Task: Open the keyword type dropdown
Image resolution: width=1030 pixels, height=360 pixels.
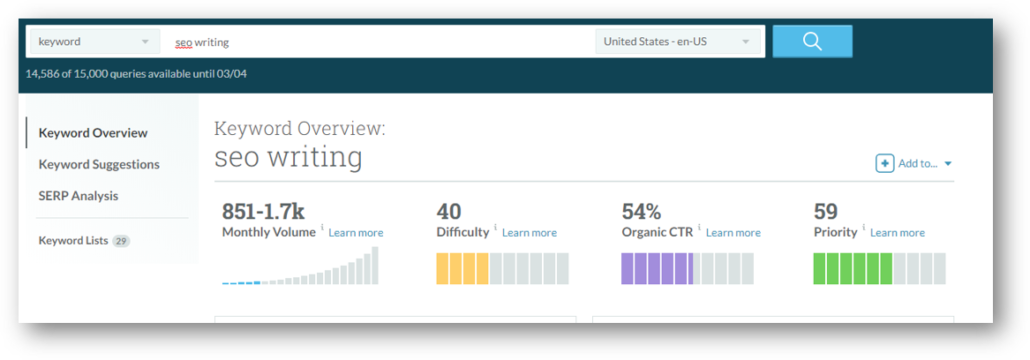Action: click(95, 41)
